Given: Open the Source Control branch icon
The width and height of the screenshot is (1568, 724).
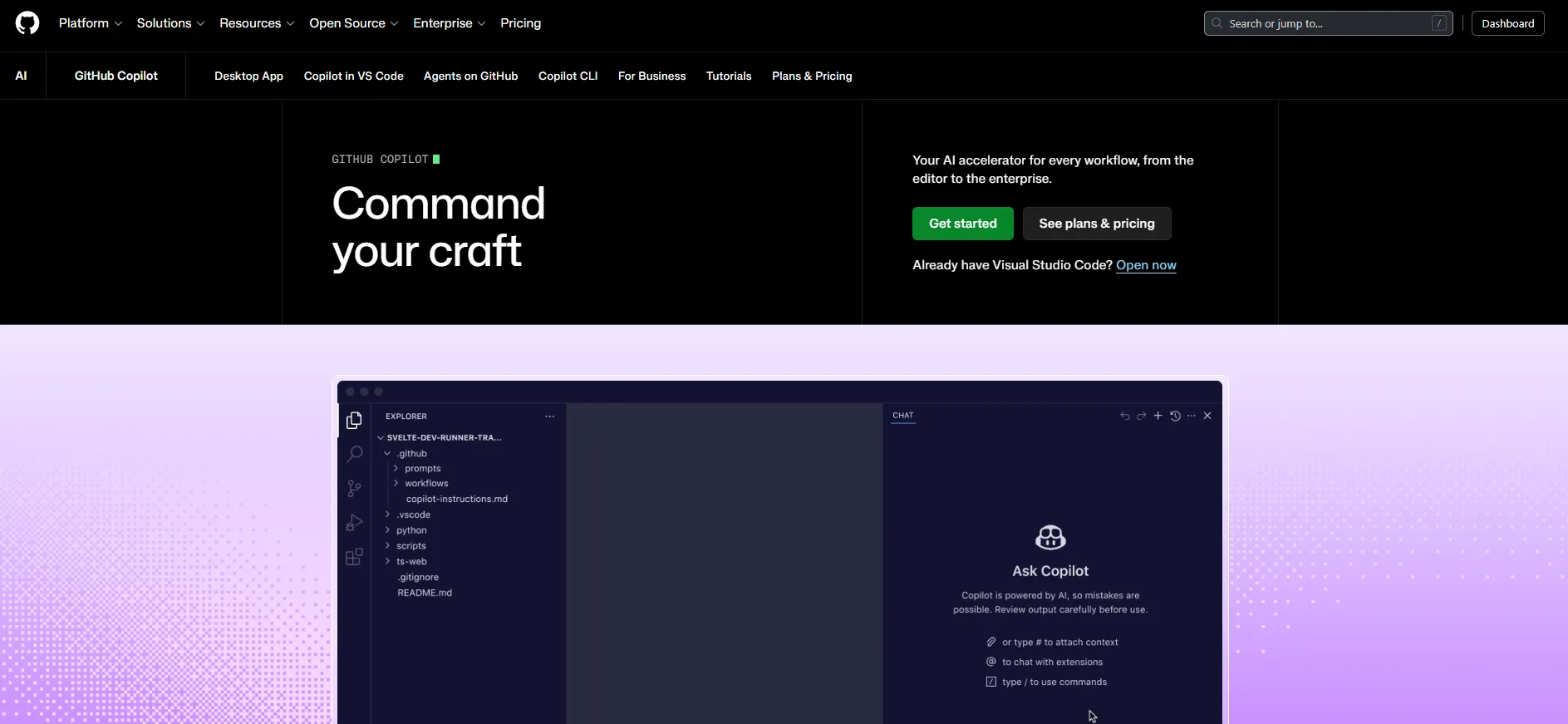Looking at the screenshot, I should pos(354,489).
